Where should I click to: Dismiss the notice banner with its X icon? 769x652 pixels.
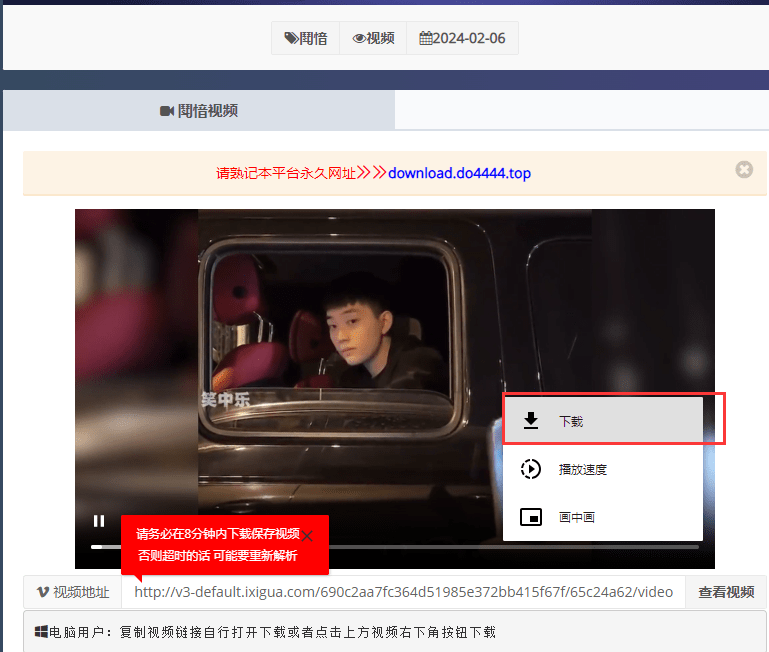click(x=744, y=170)
